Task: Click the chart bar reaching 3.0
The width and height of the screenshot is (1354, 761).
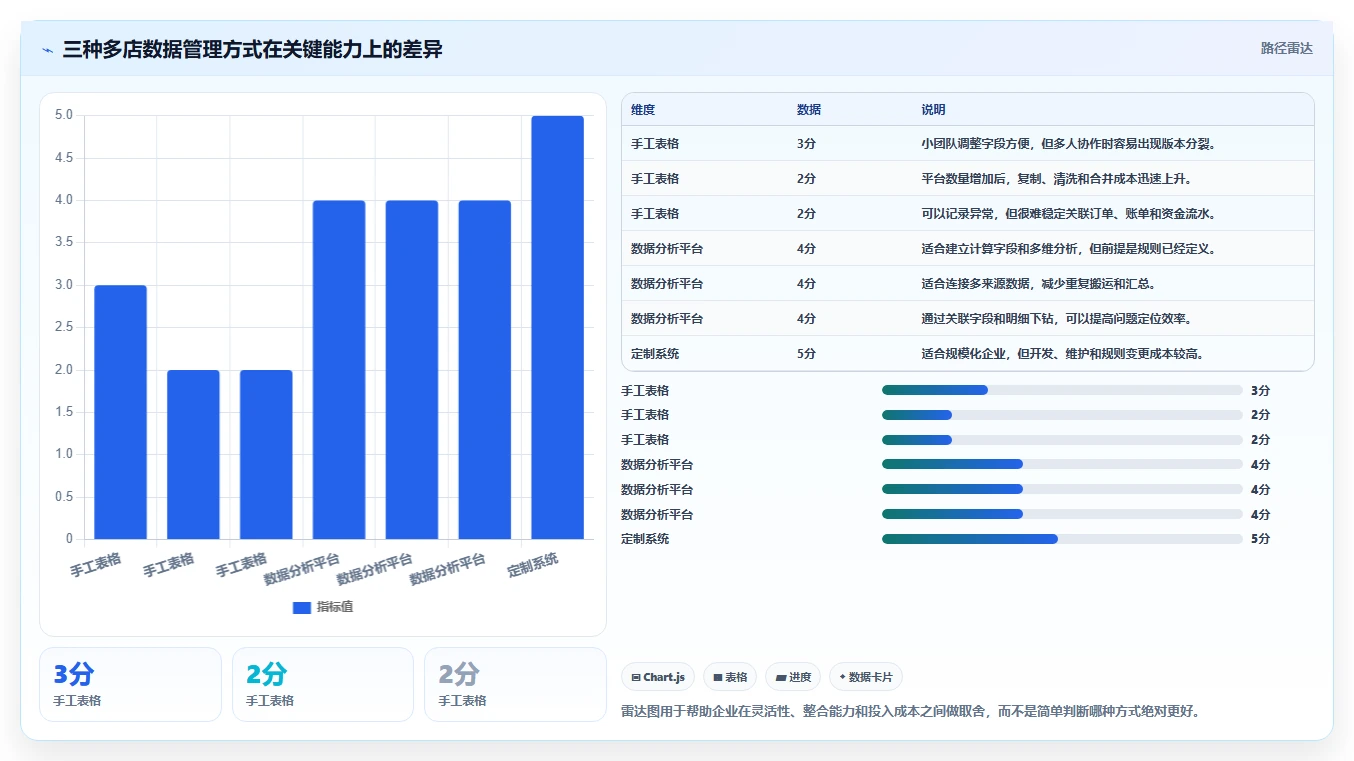Action: 120,412
